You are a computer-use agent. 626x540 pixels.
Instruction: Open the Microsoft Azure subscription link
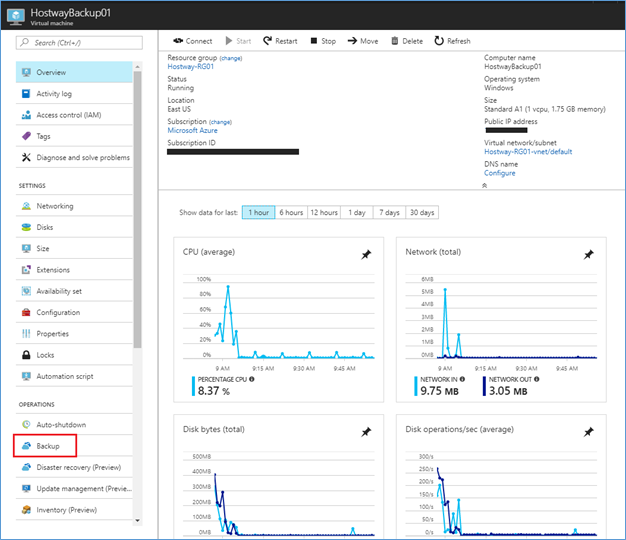click(192, 131)
